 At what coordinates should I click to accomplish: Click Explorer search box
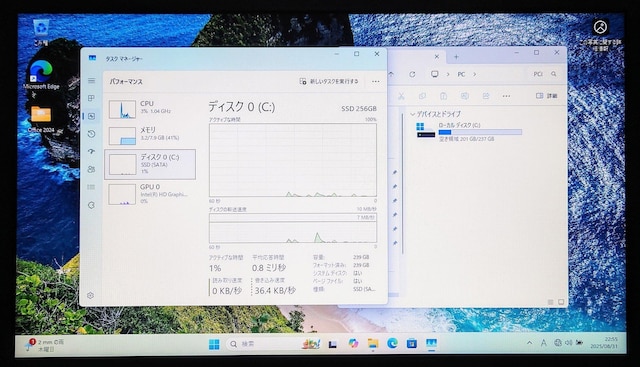click(x=544, y=74)
